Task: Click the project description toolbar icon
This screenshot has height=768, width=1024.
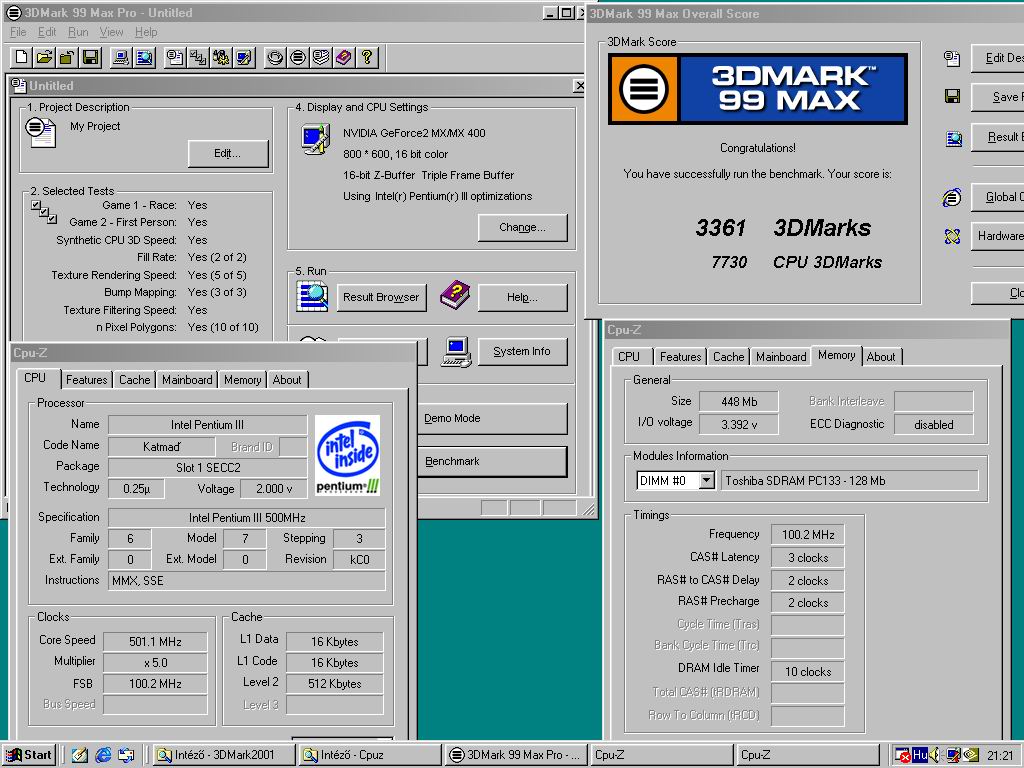Action: (175, 57)
